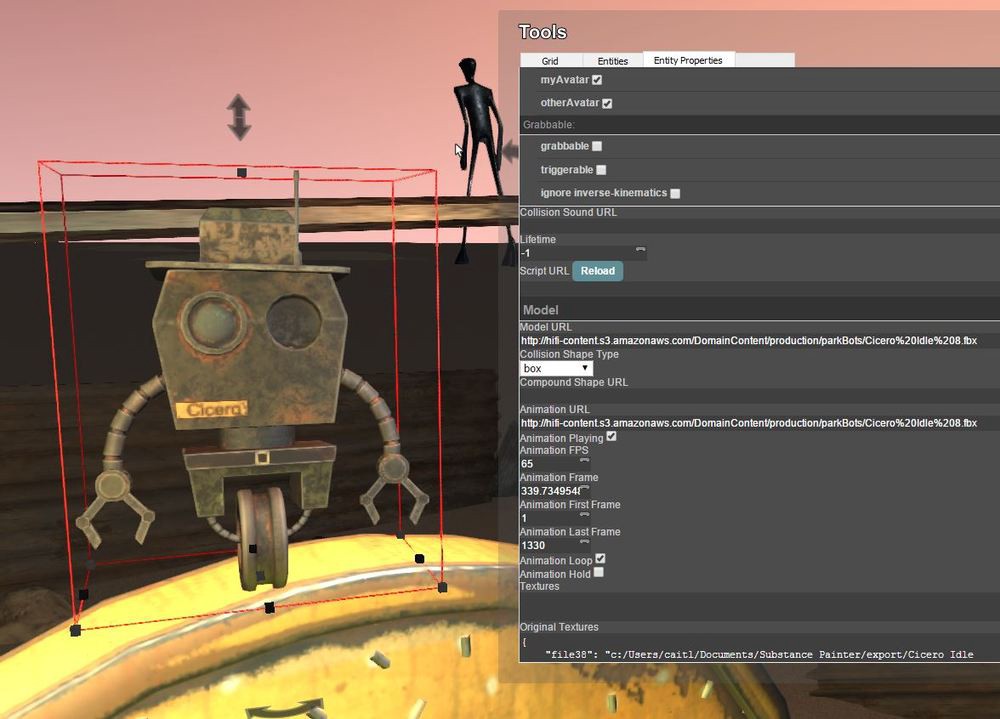This screenshot has height=719, width=1000.
Task: Click the bottom front edge center handle
Action: click(x=270, y=607)
